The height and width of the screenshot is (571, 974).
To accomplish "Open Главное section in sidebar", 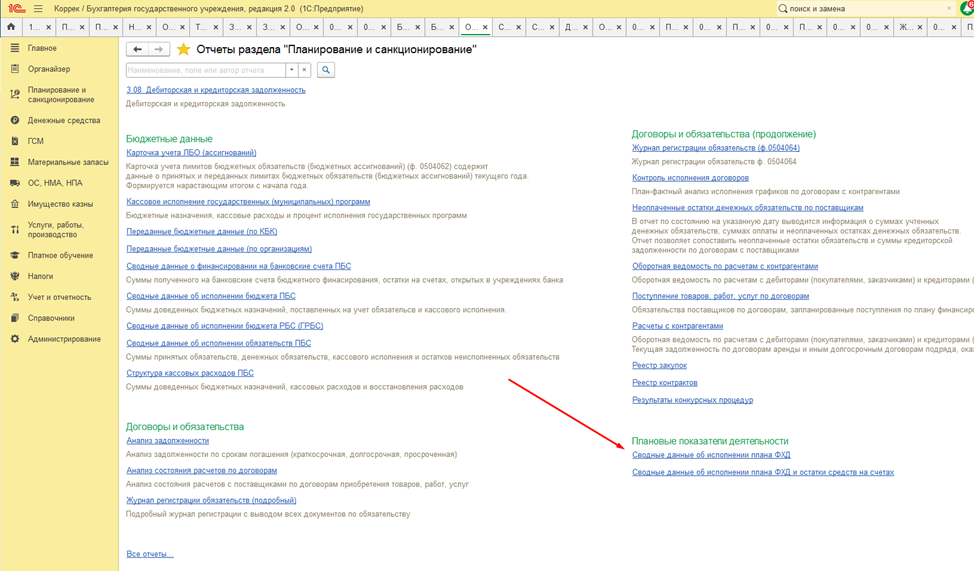I will pyautogui.click(x=42, y=48).
